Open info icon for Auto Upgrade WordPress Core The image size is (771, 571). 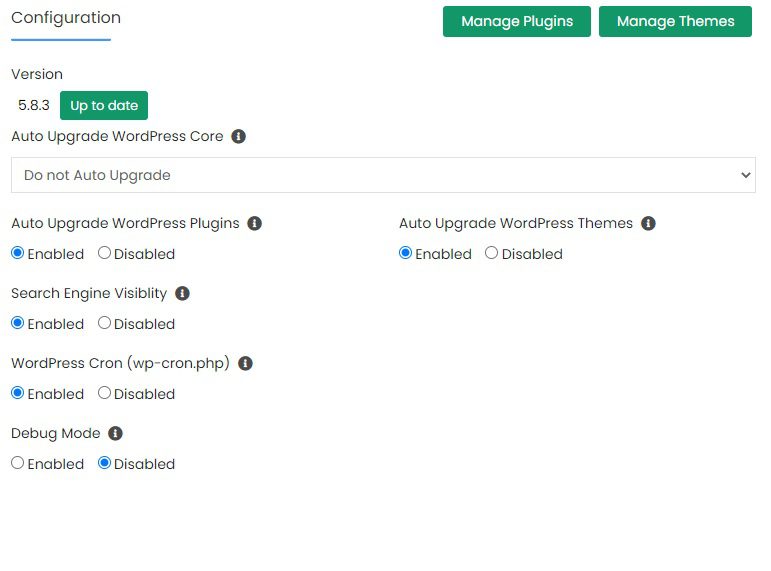click(x=238, y=136)
